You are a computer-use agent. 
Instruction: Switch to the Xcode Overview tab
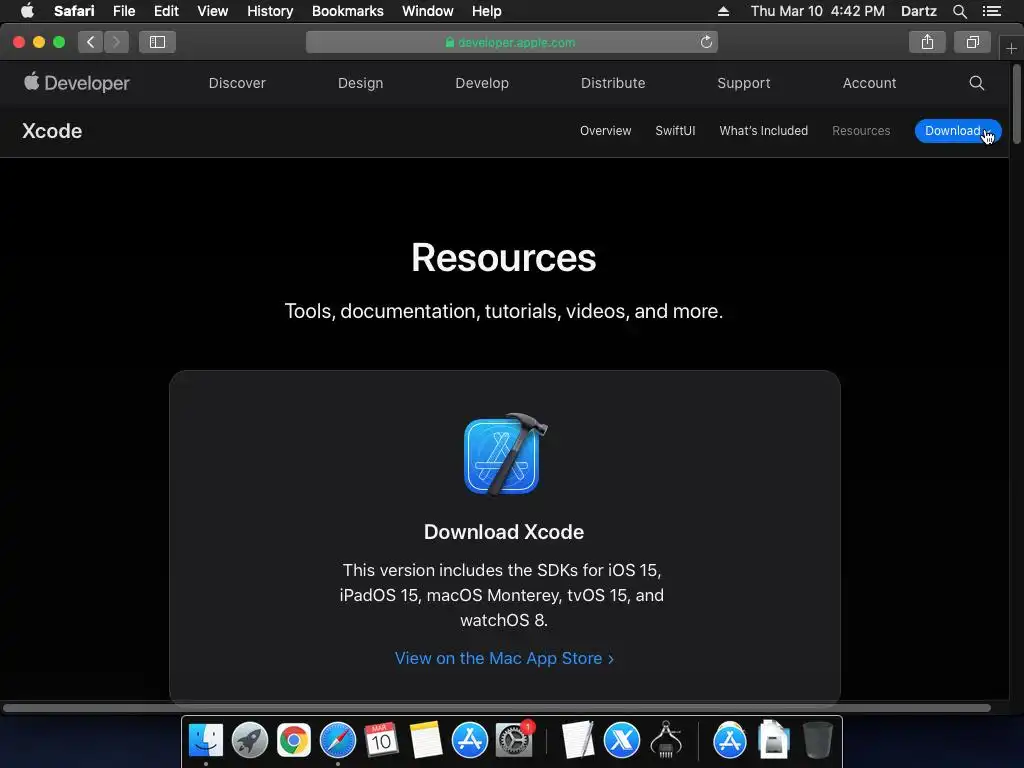(x=605, y=131)
